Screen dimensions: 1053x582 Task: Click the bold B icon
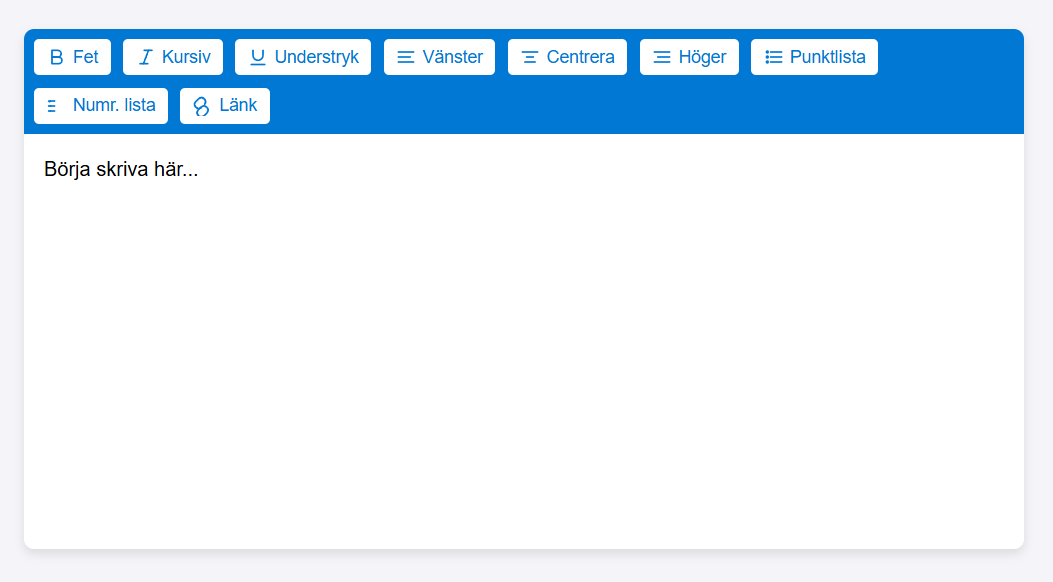[x=56, y=57]
